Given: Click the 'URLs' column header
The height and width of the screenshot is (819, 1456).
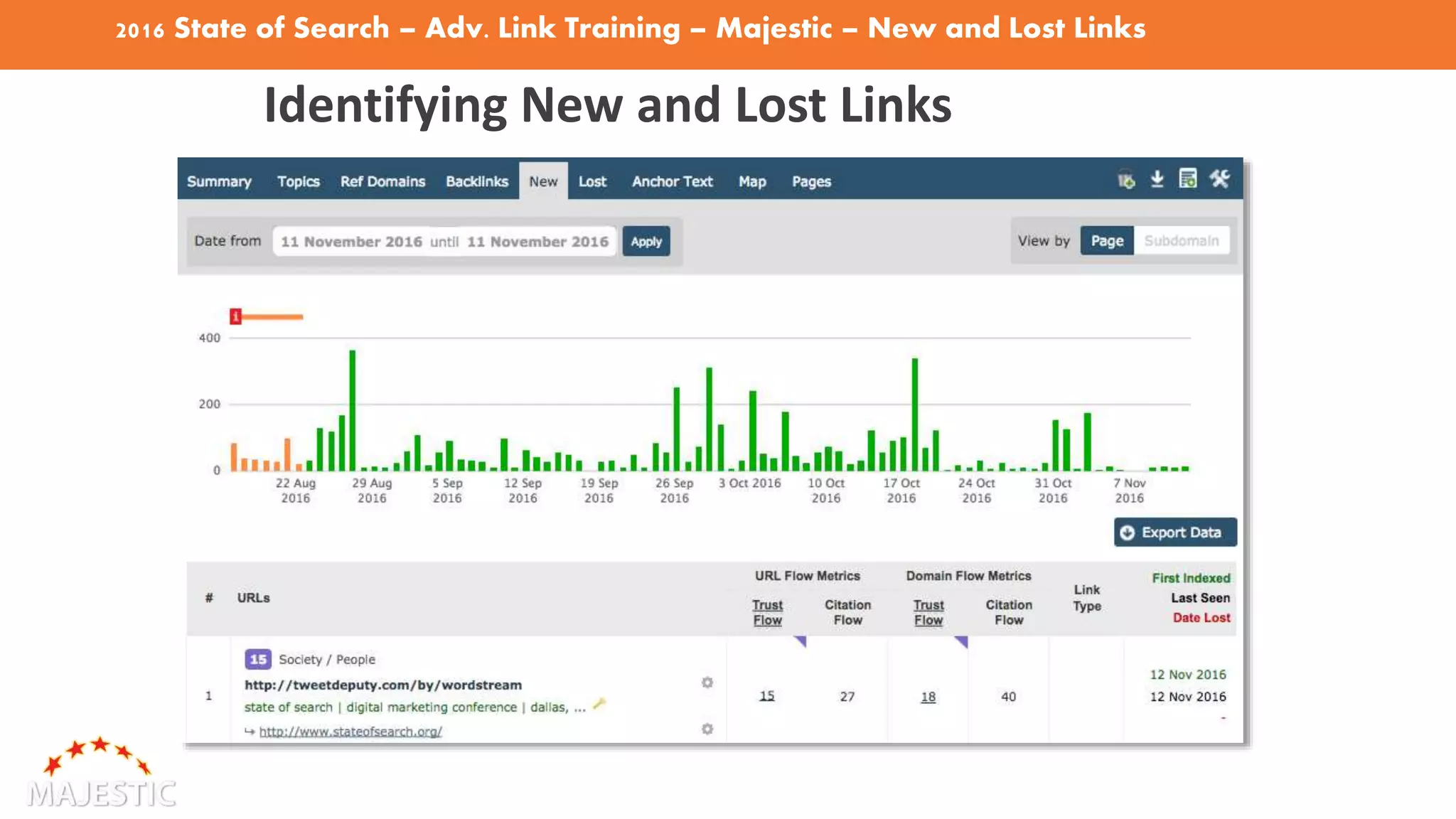Looking at the screenshot, I should [x=253, y=598].
